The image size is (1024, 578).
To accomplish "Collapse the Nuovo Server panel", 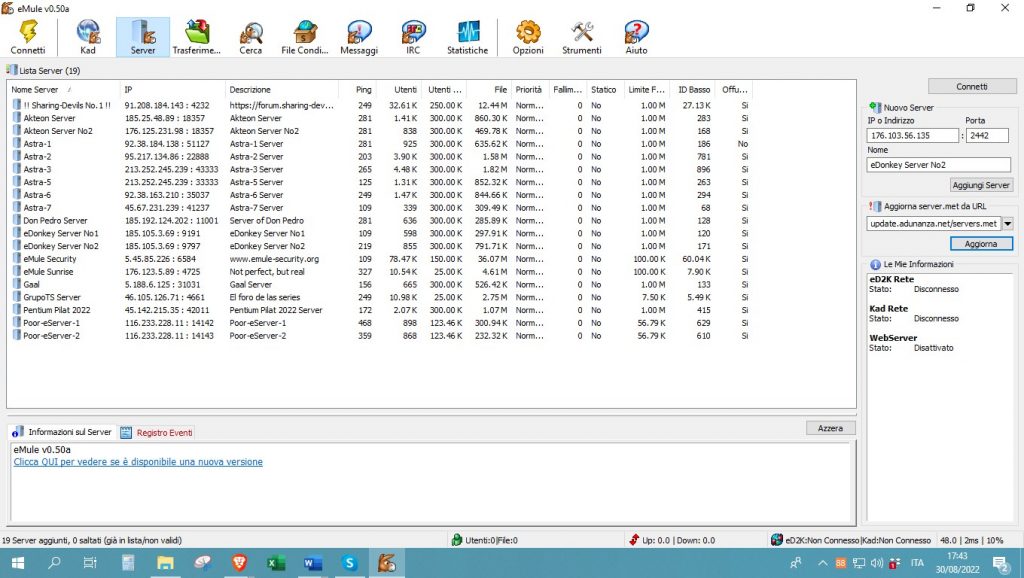I will click(875, 107).
